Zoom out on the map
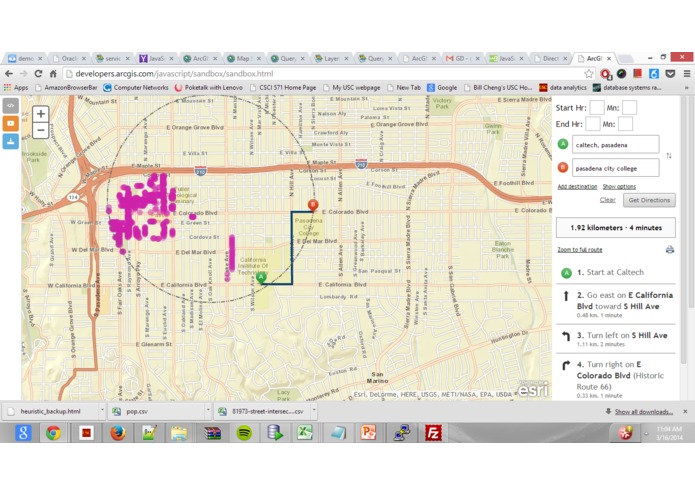The height and width of the screenshot is (494, 695). coord(41,130)
